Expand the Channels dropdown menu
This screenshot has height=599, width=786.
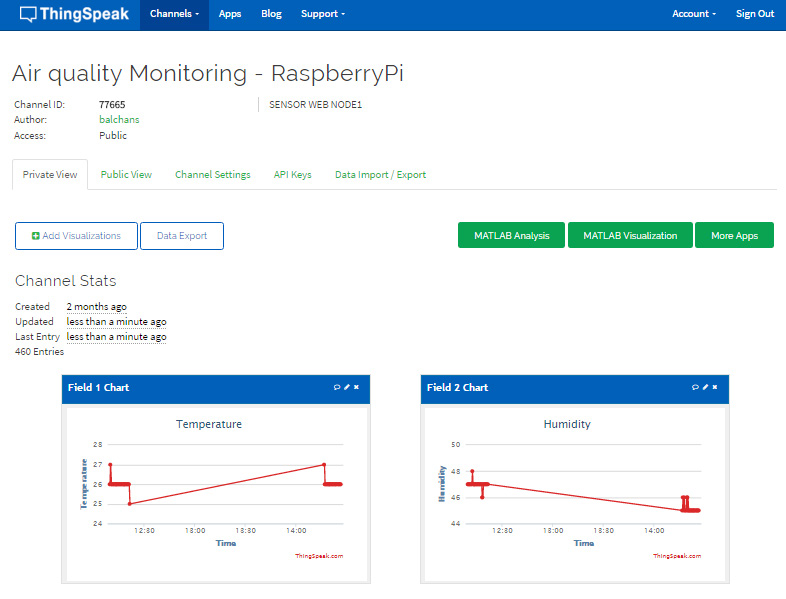coord(174,14)
